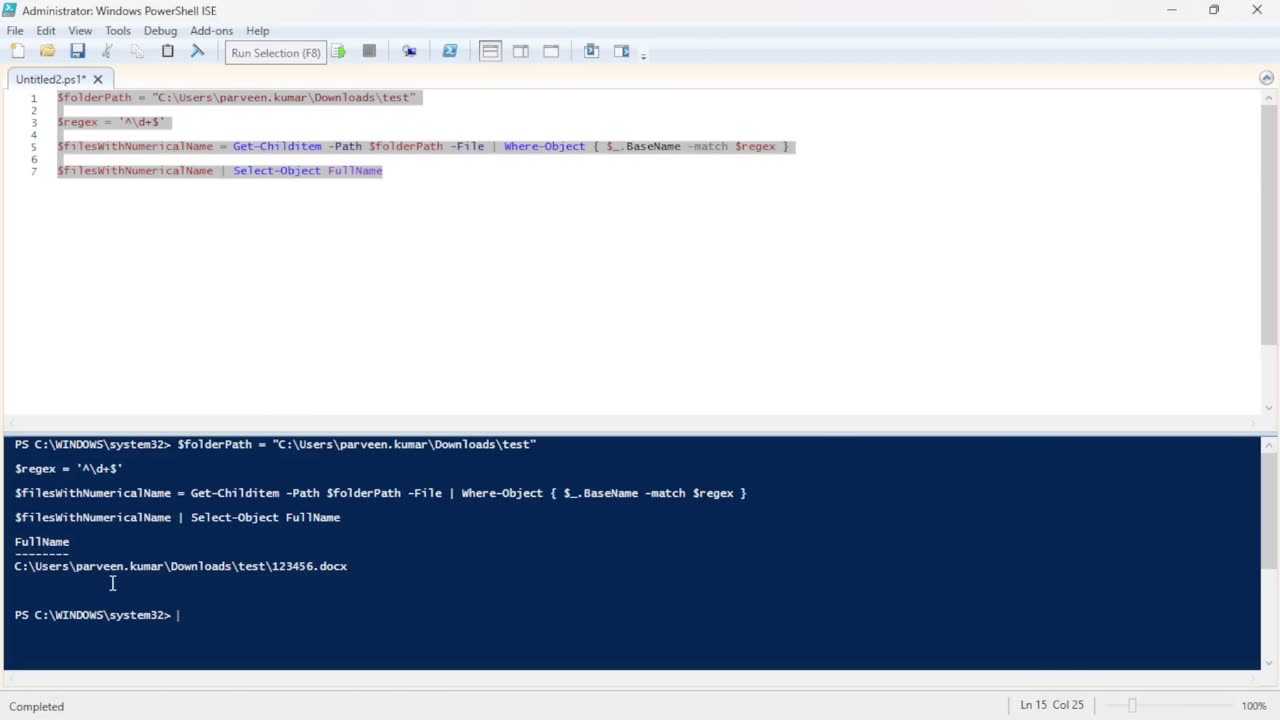Click the Ln 15 Col 25 position indicator
1280x720 pixels.
coord(1052,705)
